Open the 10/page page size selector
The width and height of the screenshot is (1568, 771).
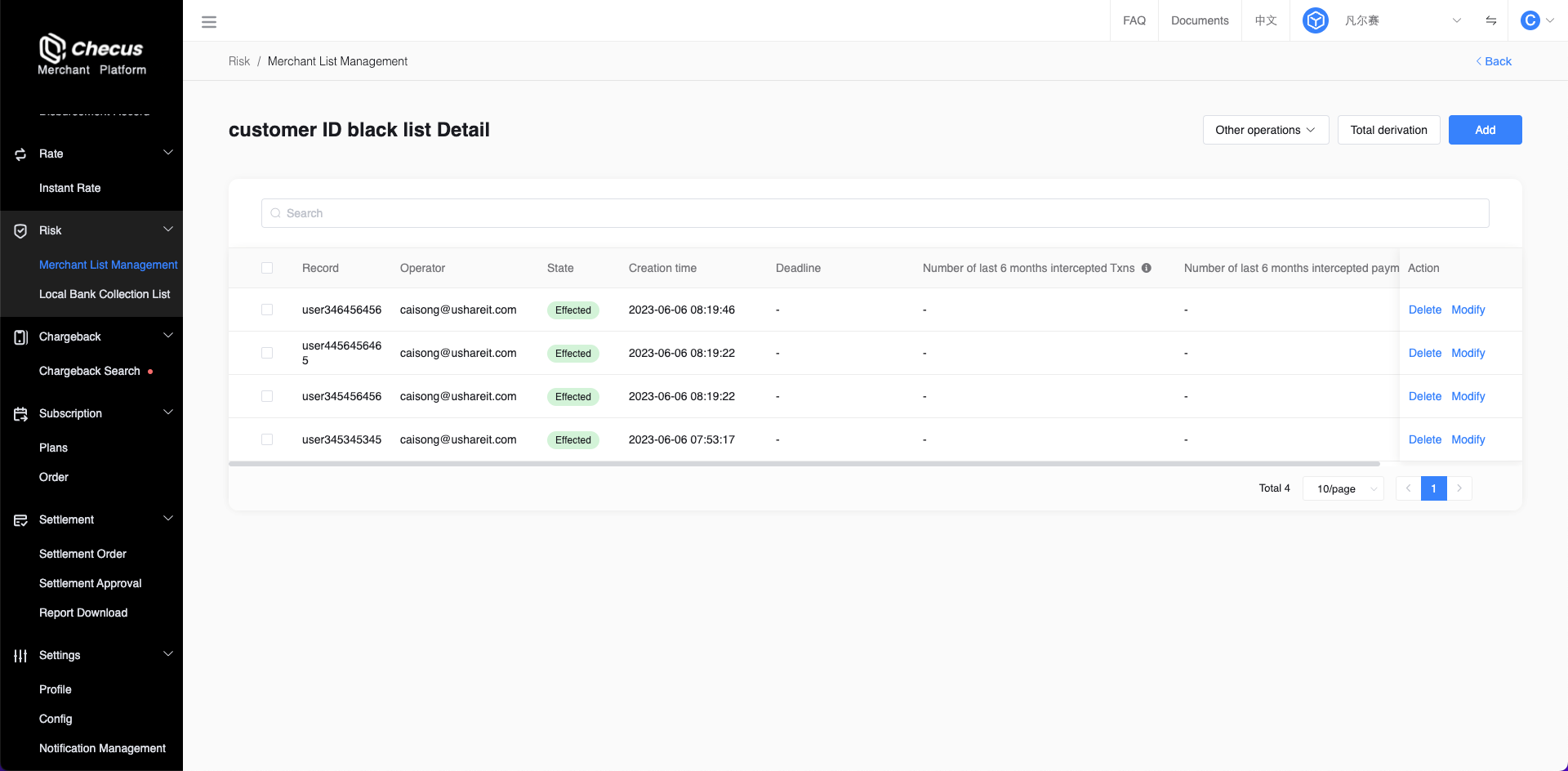click(1343, 488)
